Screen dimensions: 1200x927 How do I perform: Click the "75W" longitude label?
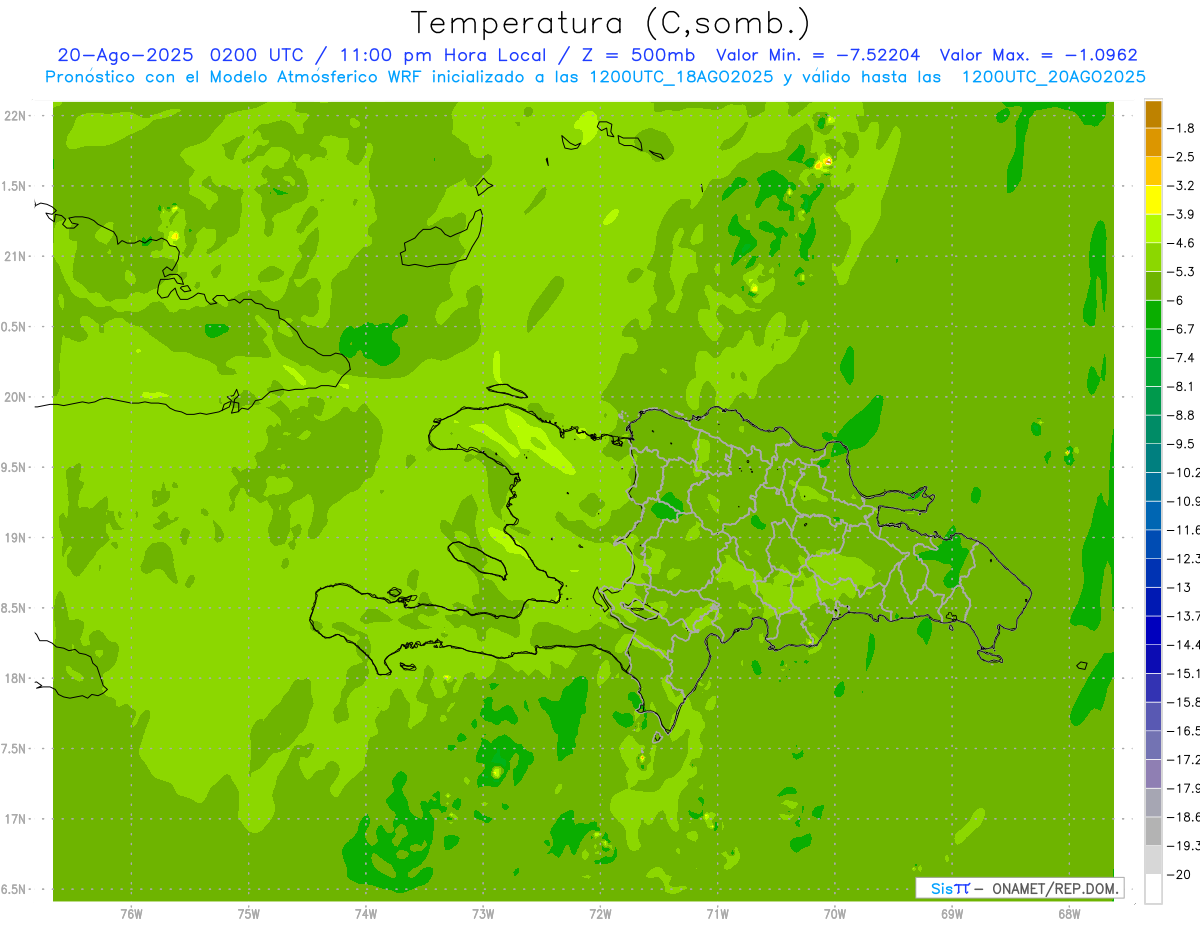tap(249, 914)
